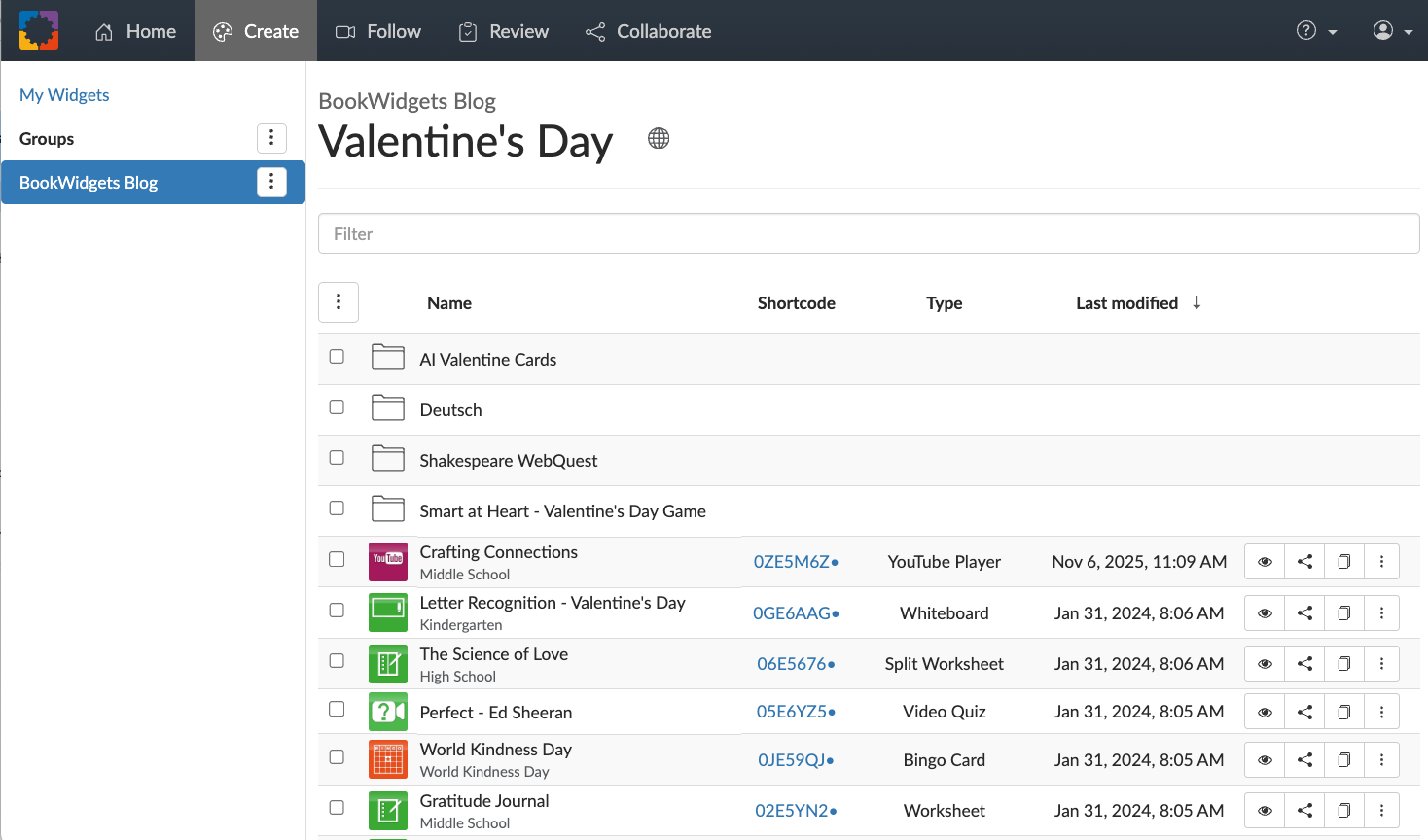1428x840 pixels.
Task: Open the BookWidgets Blog kebab menu
Action: tap(271, 182)
